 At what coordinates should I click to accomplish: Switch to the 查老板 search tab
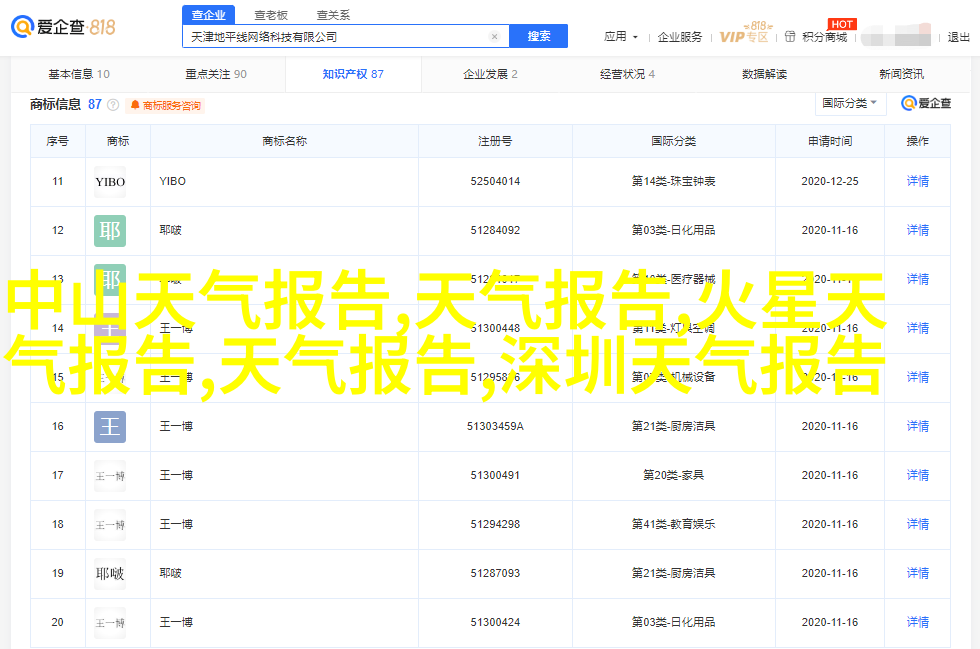[x=271, y=15]
